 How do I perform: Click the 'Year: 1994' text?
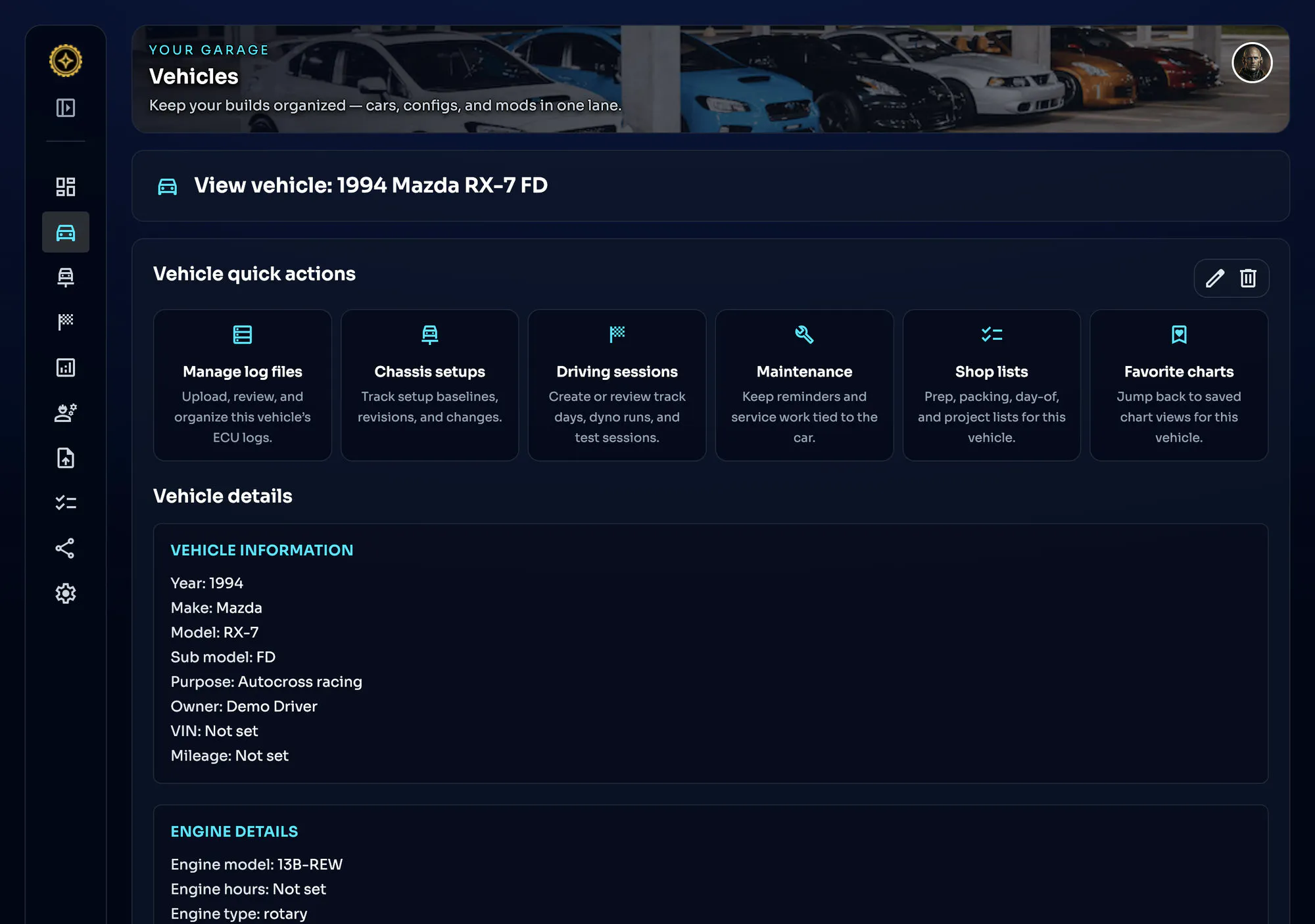coord(207,584)
